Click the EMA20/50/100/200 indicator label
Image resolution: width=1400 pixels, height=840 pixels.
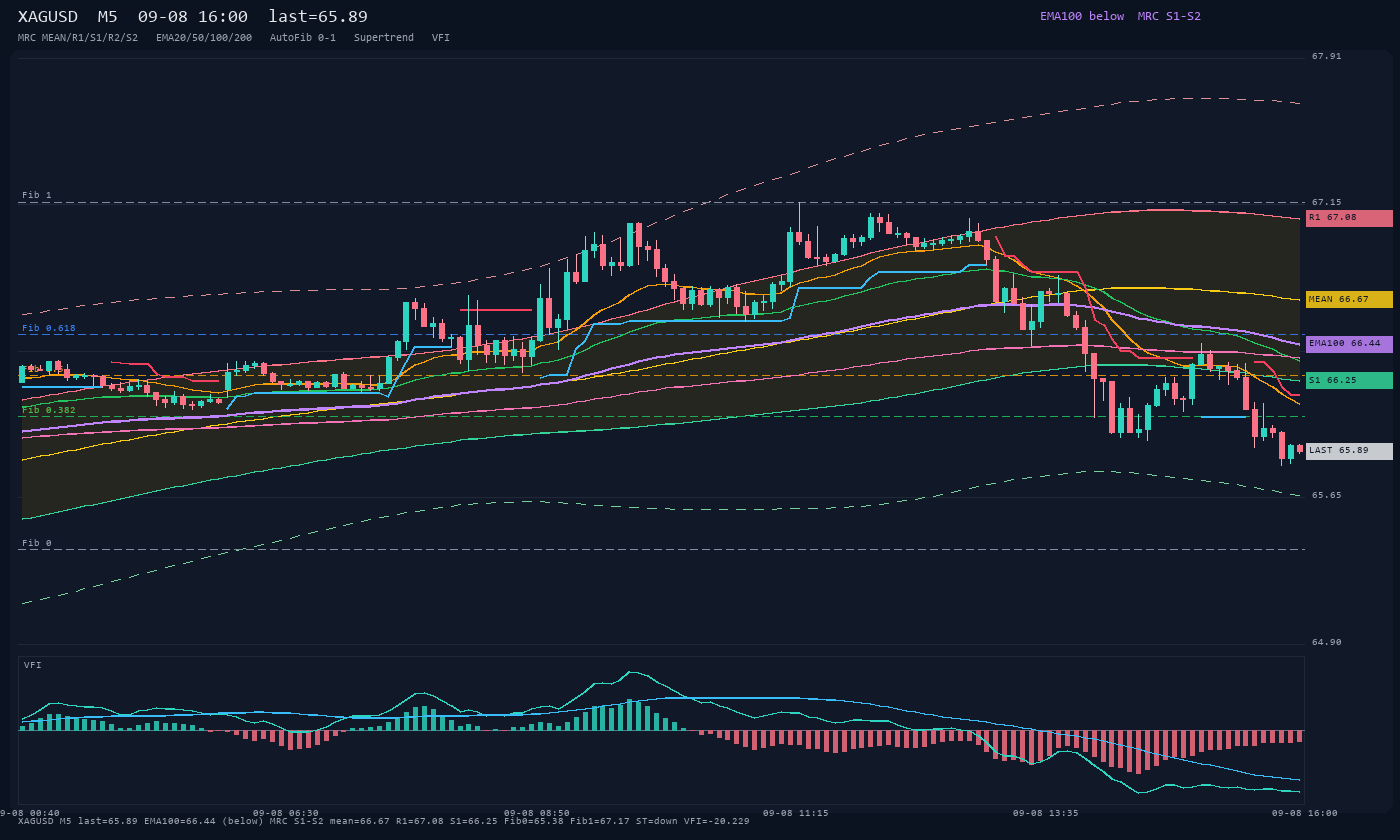pyautogui.click(x=204, y=38)
